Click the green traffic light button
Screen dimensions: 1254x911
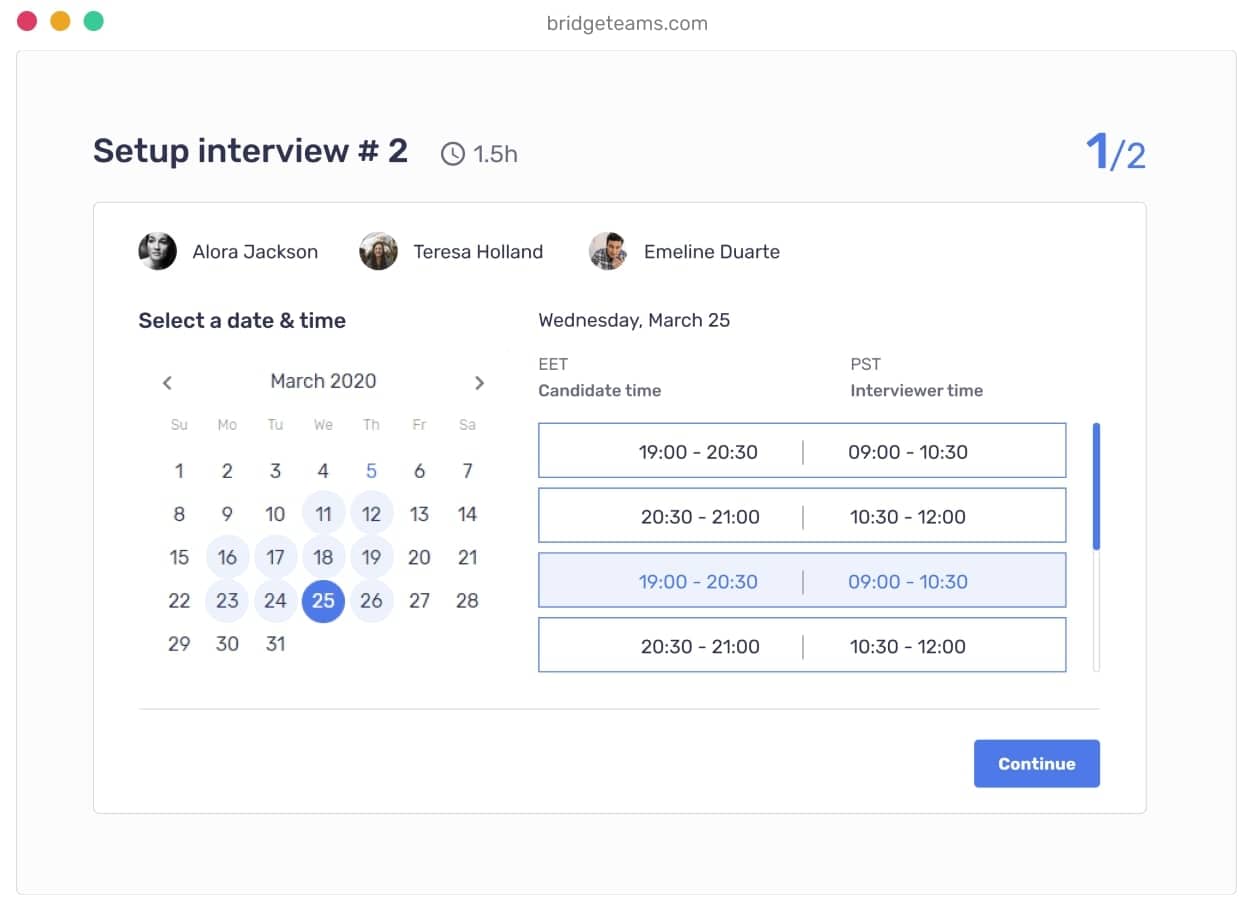click(94, 19)
